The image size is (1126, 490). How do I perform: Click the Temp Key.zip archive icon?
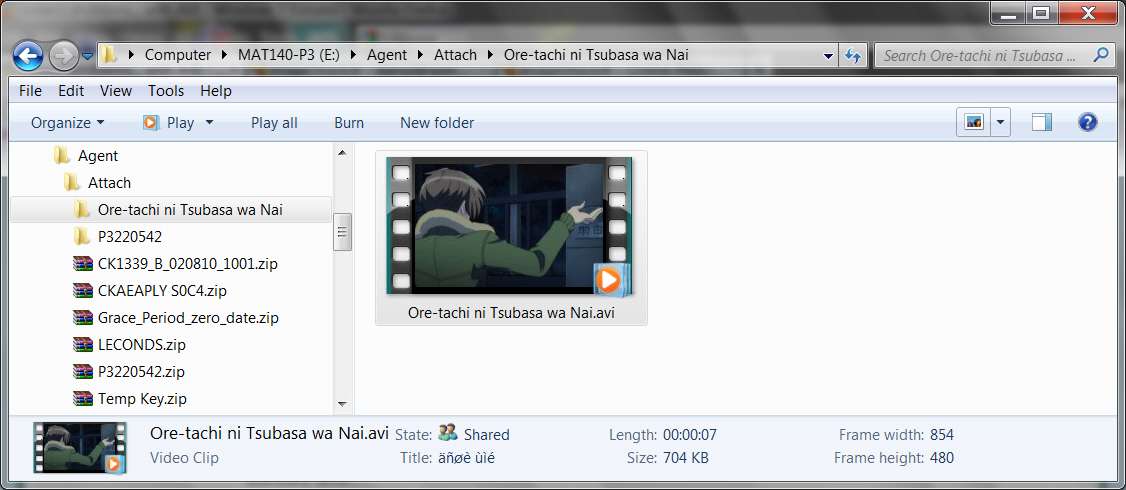83,399
